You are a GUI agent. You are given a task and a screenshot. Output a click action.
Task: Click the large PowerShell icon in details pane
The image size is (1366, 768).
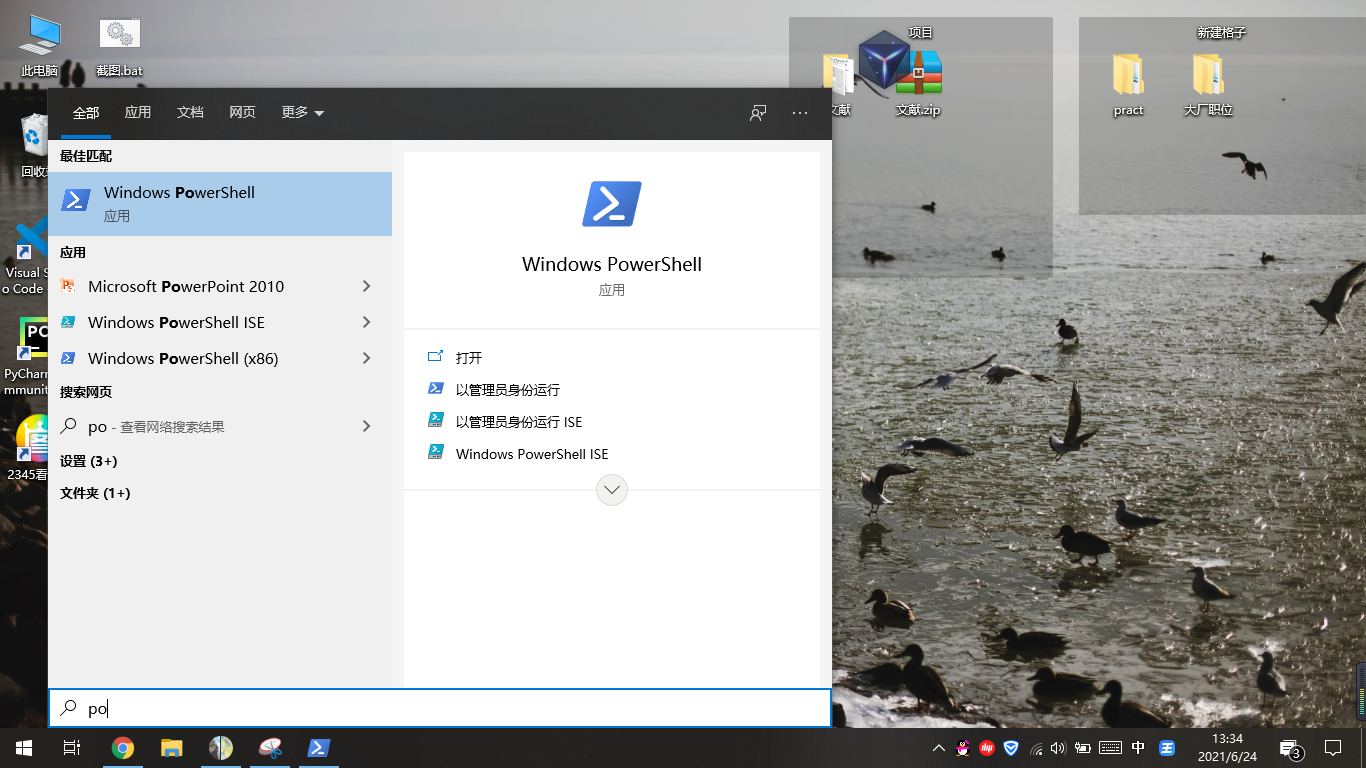point(612,204)
